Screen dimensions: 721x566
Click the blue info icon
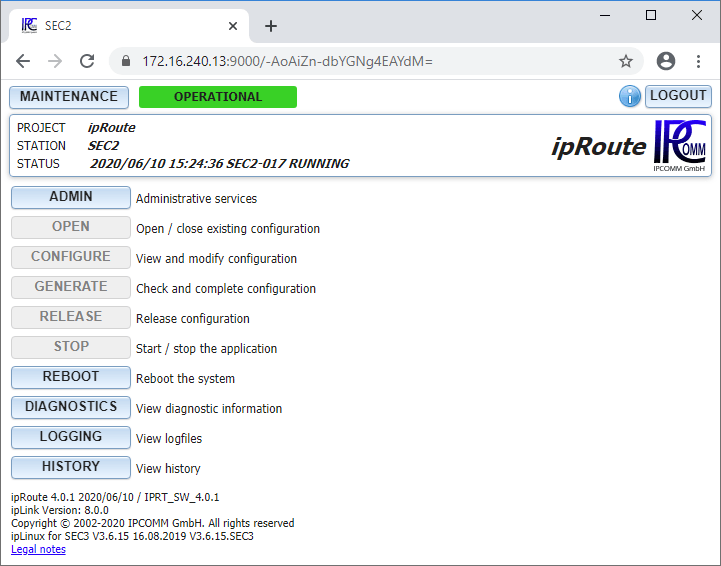[629, 97]
